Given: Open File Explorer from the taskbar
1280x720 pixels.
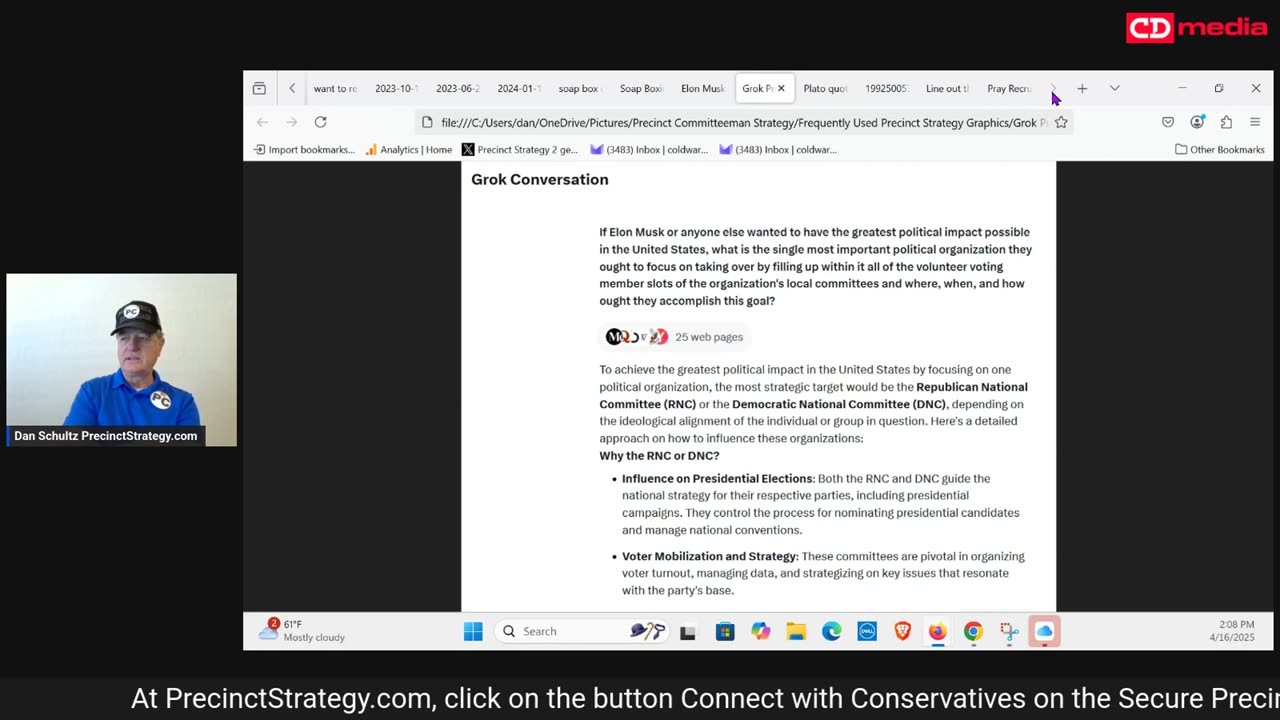Looking at the screenshot, I should point(796,632).
